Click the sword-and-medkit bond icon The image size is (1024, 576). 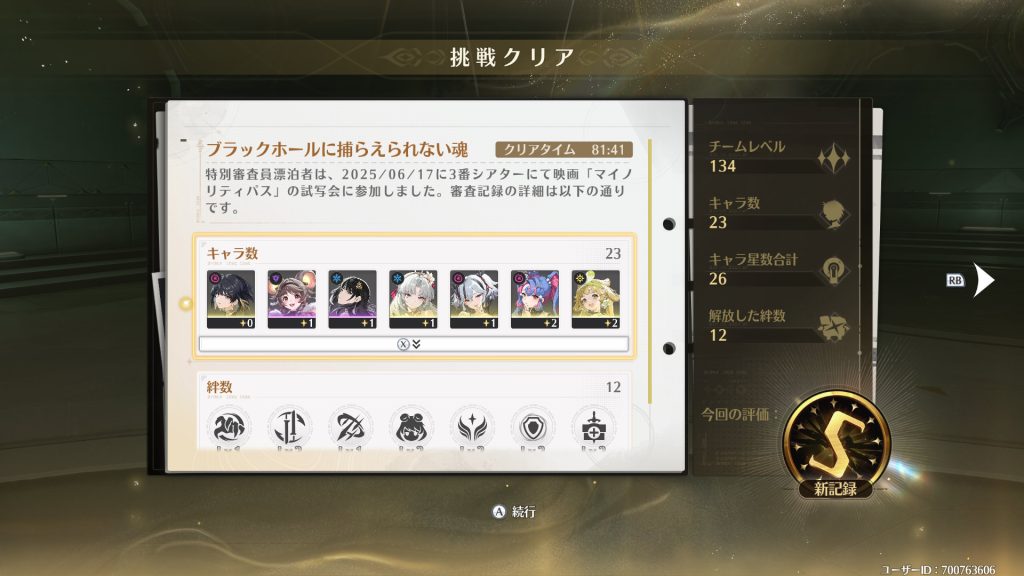coord(594,428)
